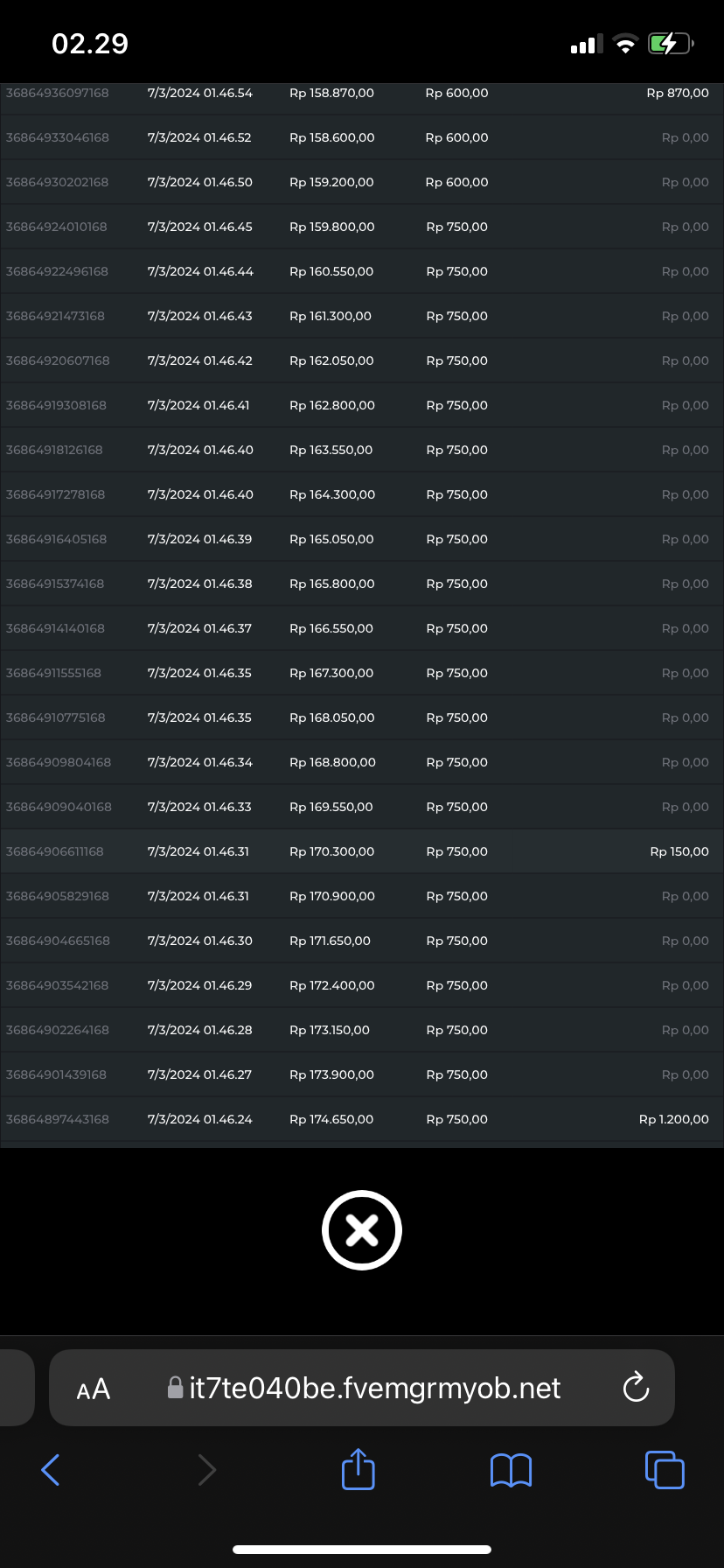Viewport: 724px width, 1568px height.
Task: Tap the Rp 870,00 win amount
Action: 678,93
